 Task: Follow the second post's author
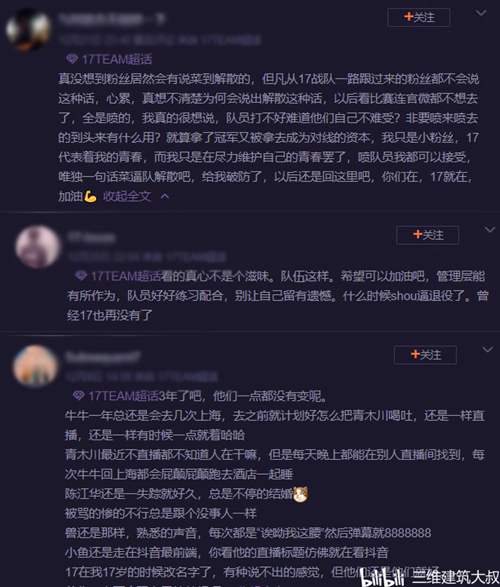point(428,235)
